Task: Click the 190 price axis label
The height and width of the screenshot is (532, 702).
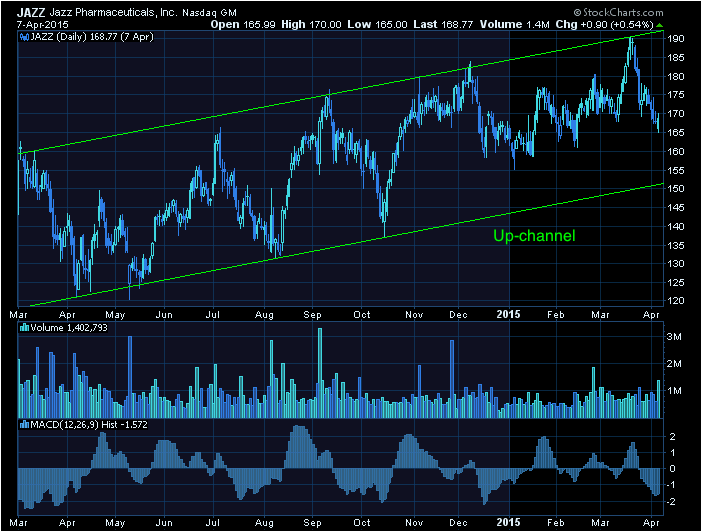Action: (x=676, y=39)
